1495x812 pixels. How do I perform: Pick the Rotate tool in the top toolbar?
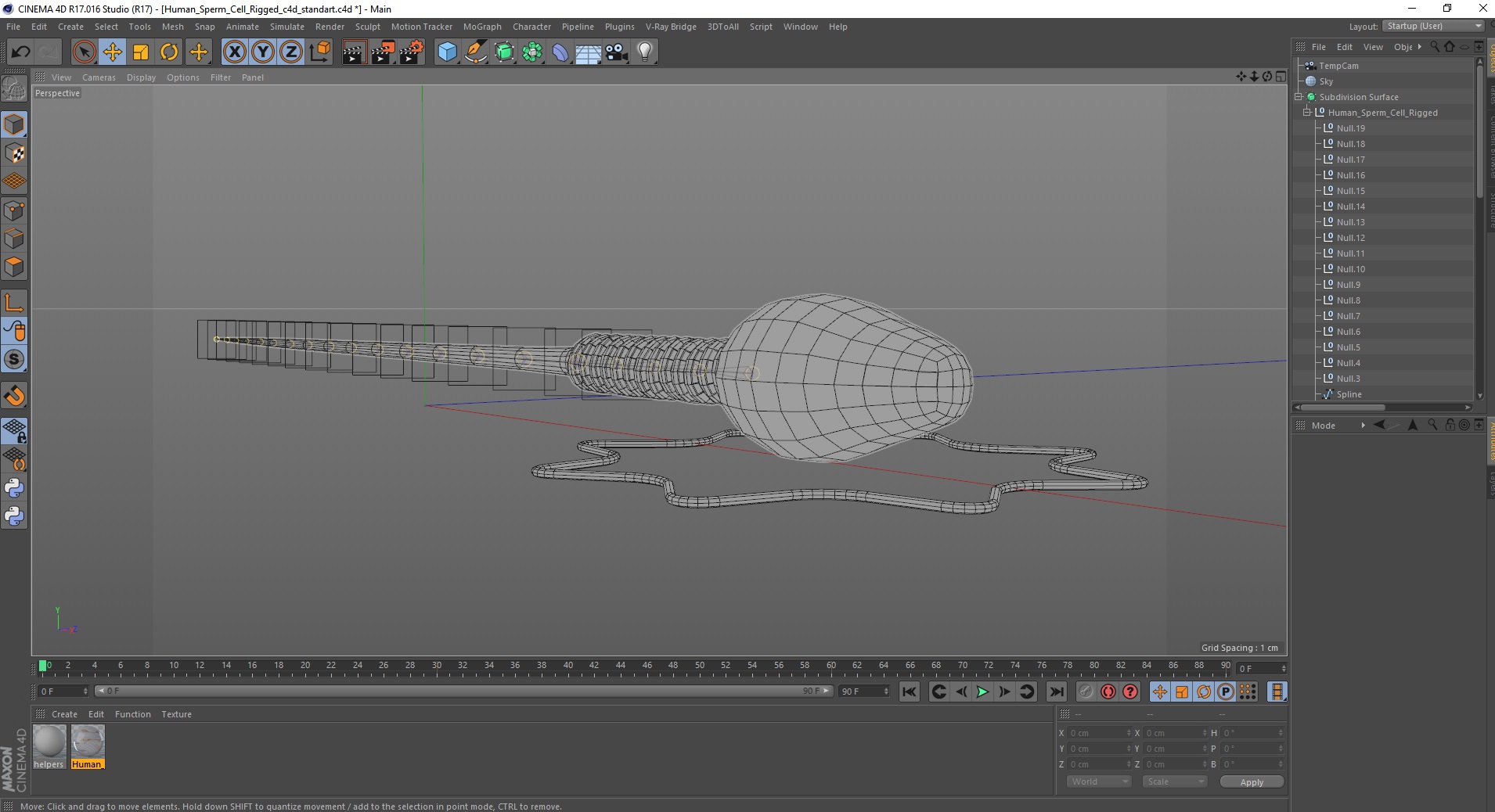pyautogui.click(x=169, y=52)
